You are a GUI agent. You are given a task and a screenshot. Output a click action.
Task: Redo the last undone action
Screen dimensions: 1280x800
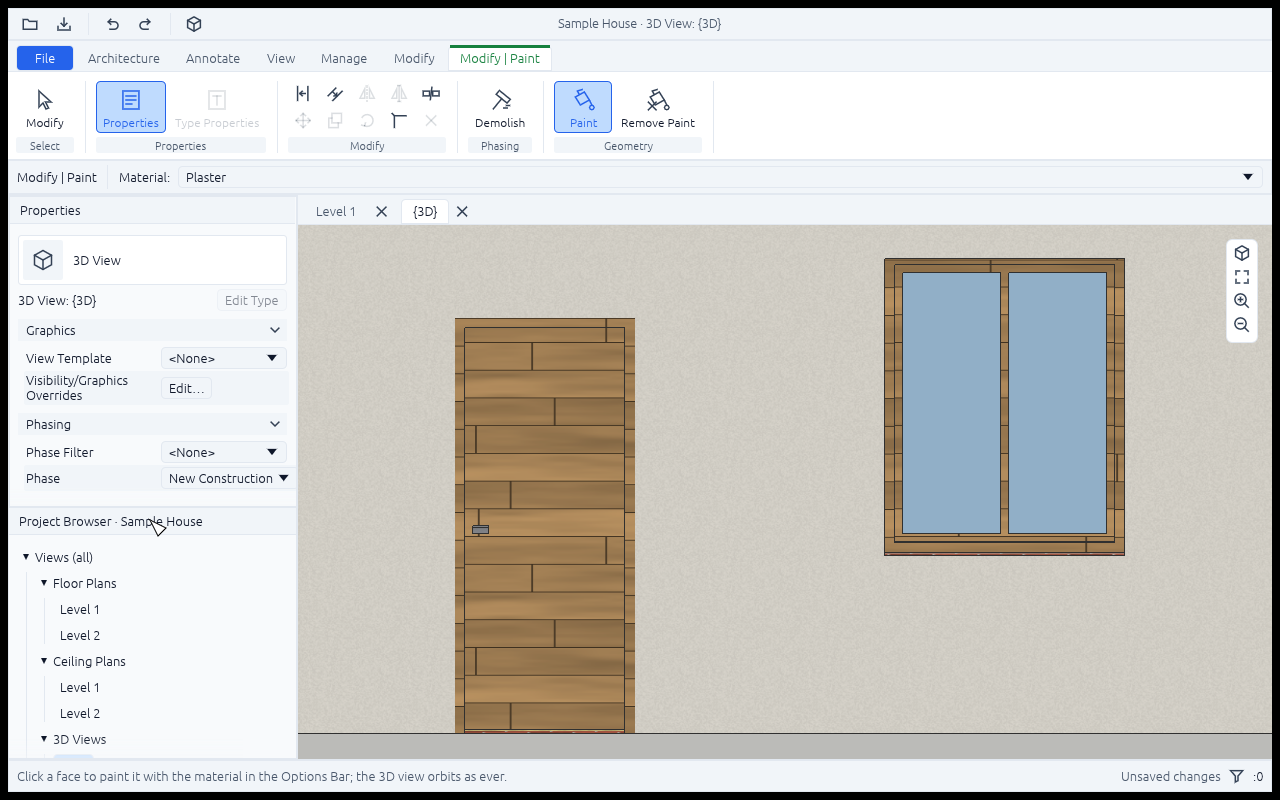[x=145, y=24]
